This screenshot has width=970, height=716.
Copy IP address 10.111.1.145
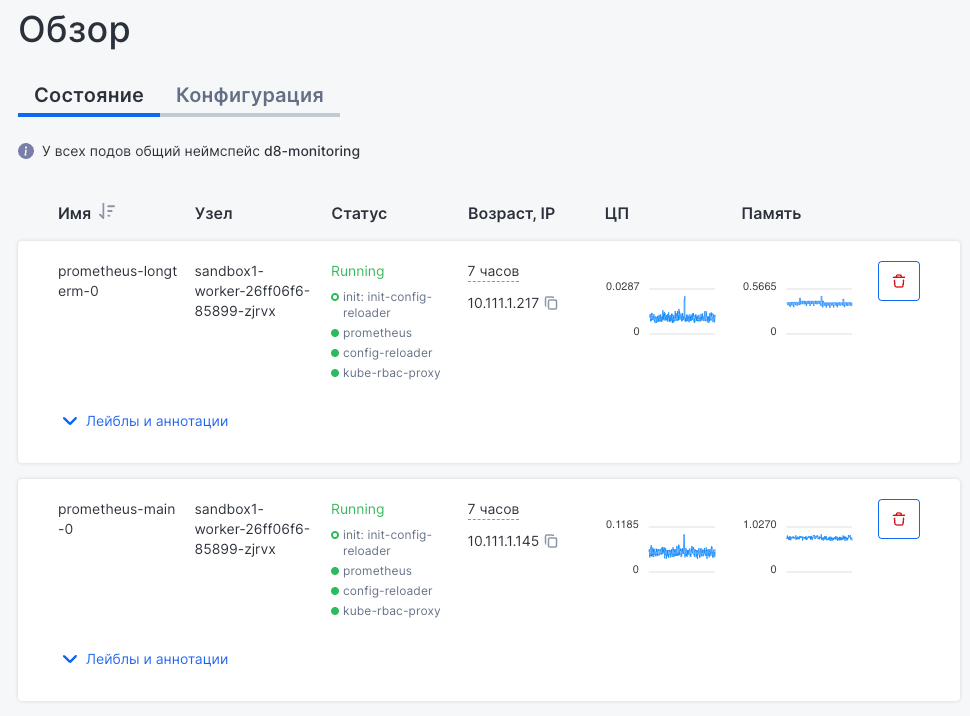pyautogui.click(x=551, y=541)
